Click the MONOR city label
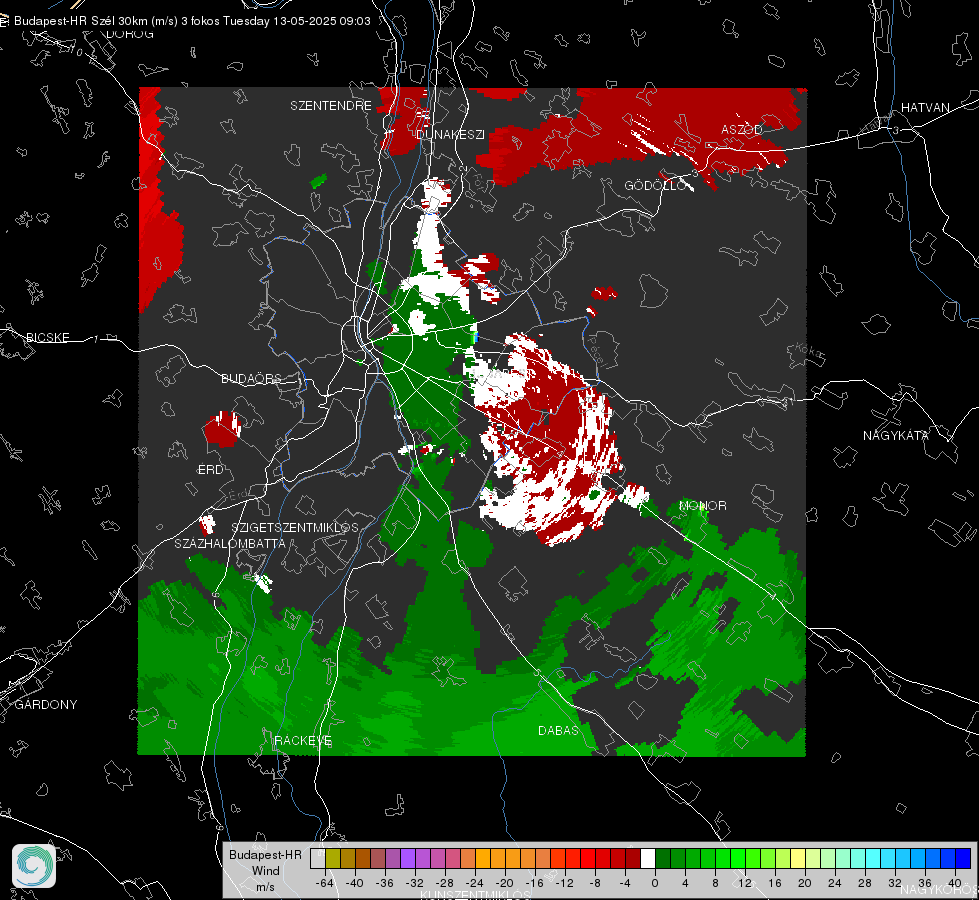979x900 pixels. 702,505
